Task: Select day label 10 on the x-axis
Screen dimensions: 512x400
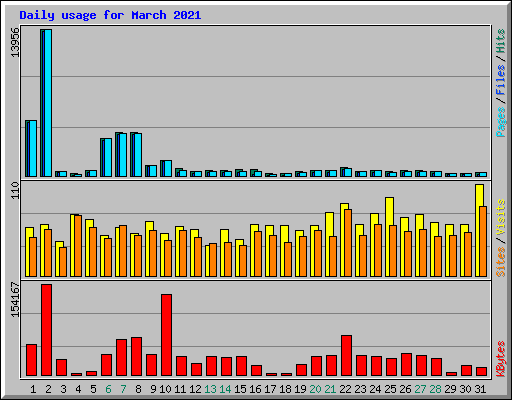Action: (x=165, y=389)
